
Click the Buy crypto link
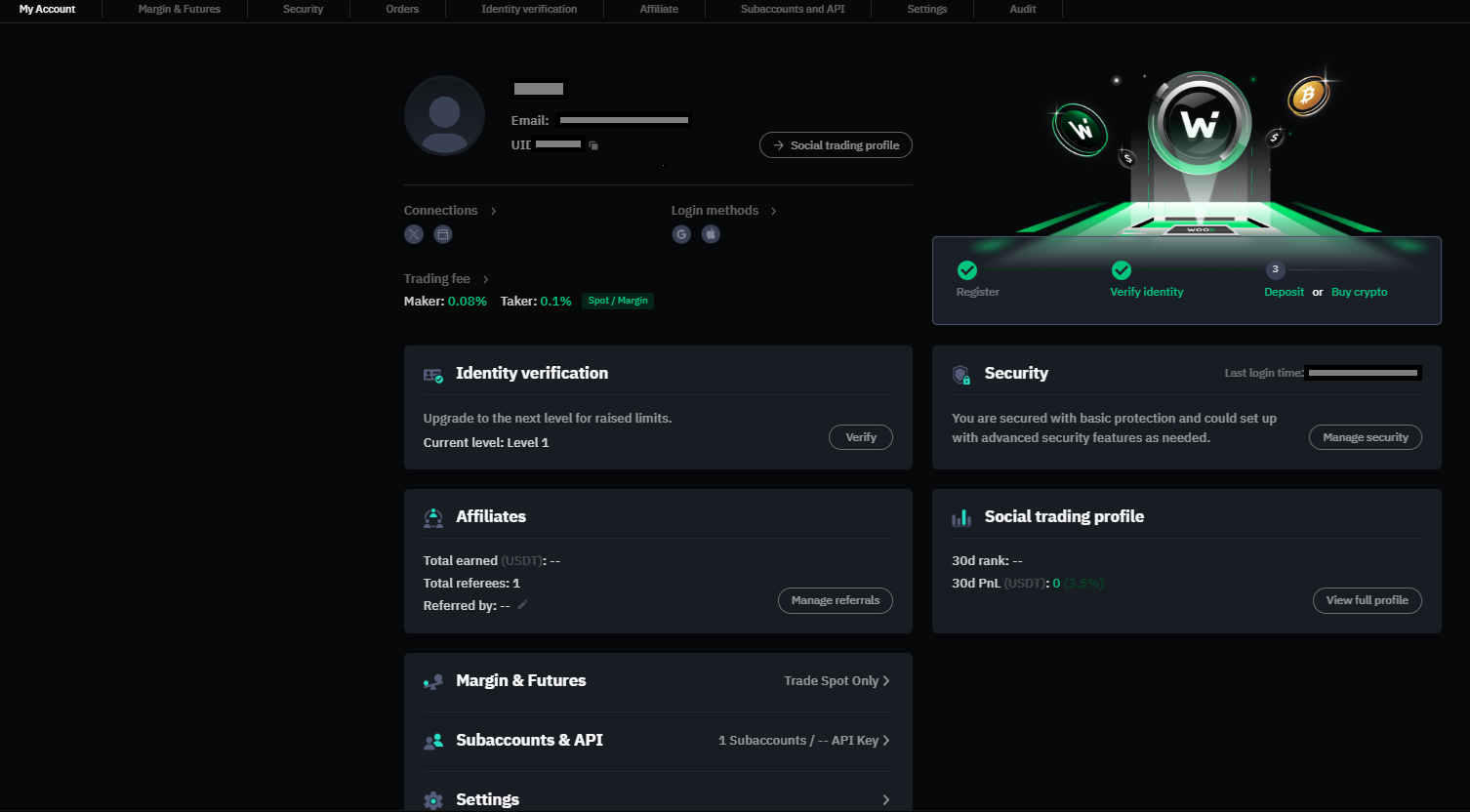coord(1359,292)
